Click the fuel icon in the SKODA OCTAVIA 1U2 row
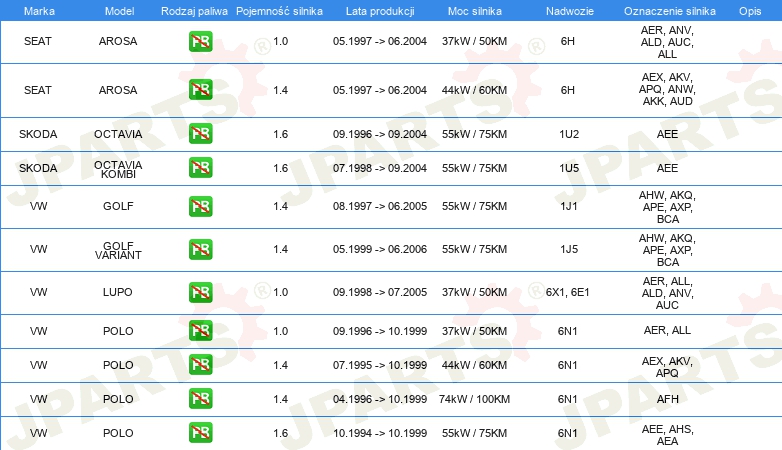 pos(200,134)
